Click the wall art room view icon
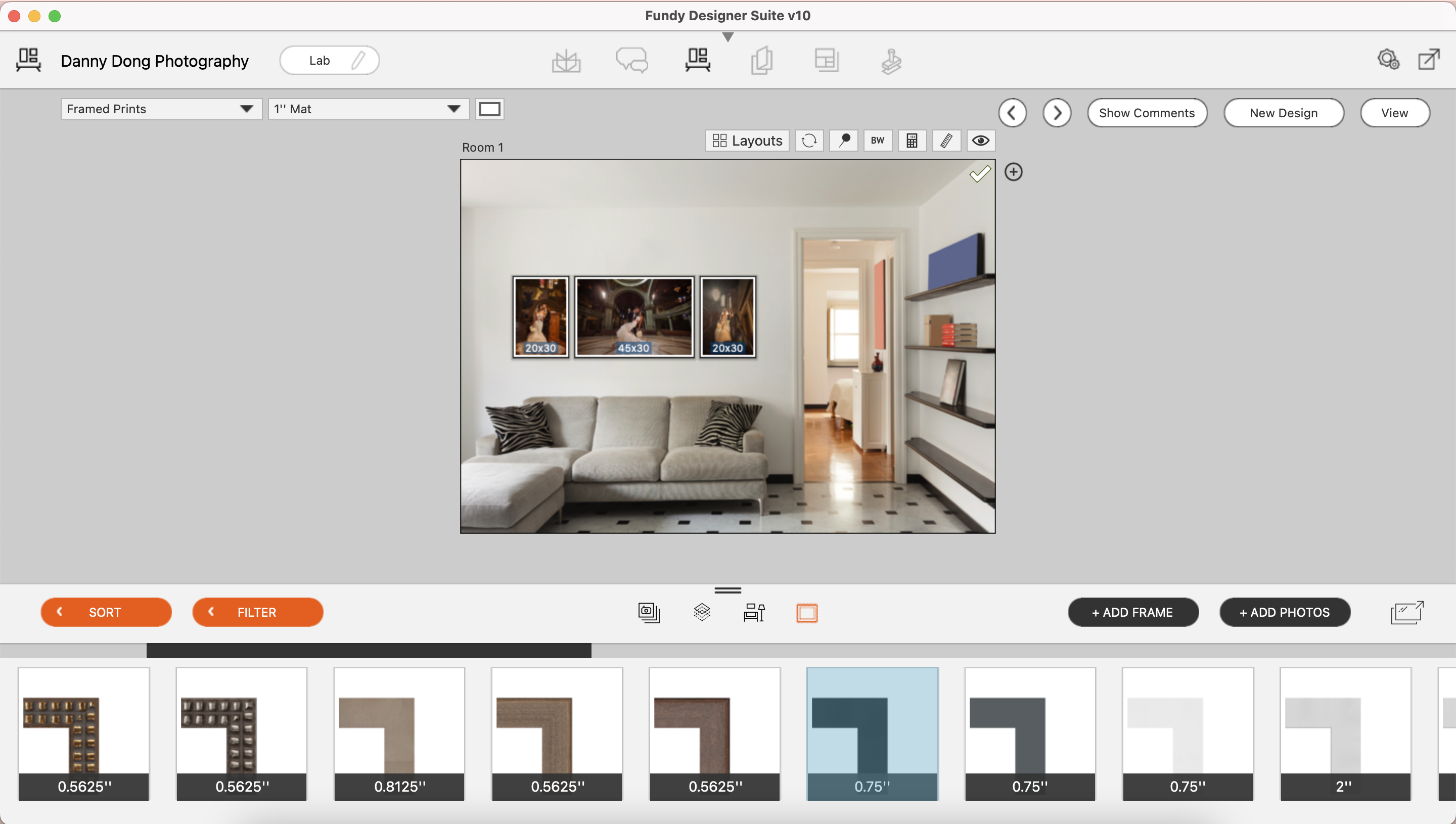 coord(697,60)
